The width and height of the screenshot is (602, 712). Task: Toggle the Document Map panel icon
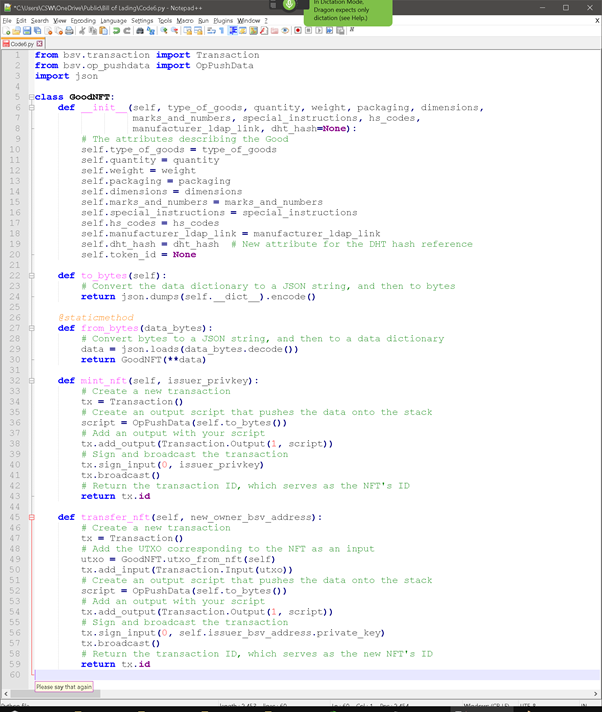coord(253,31)
